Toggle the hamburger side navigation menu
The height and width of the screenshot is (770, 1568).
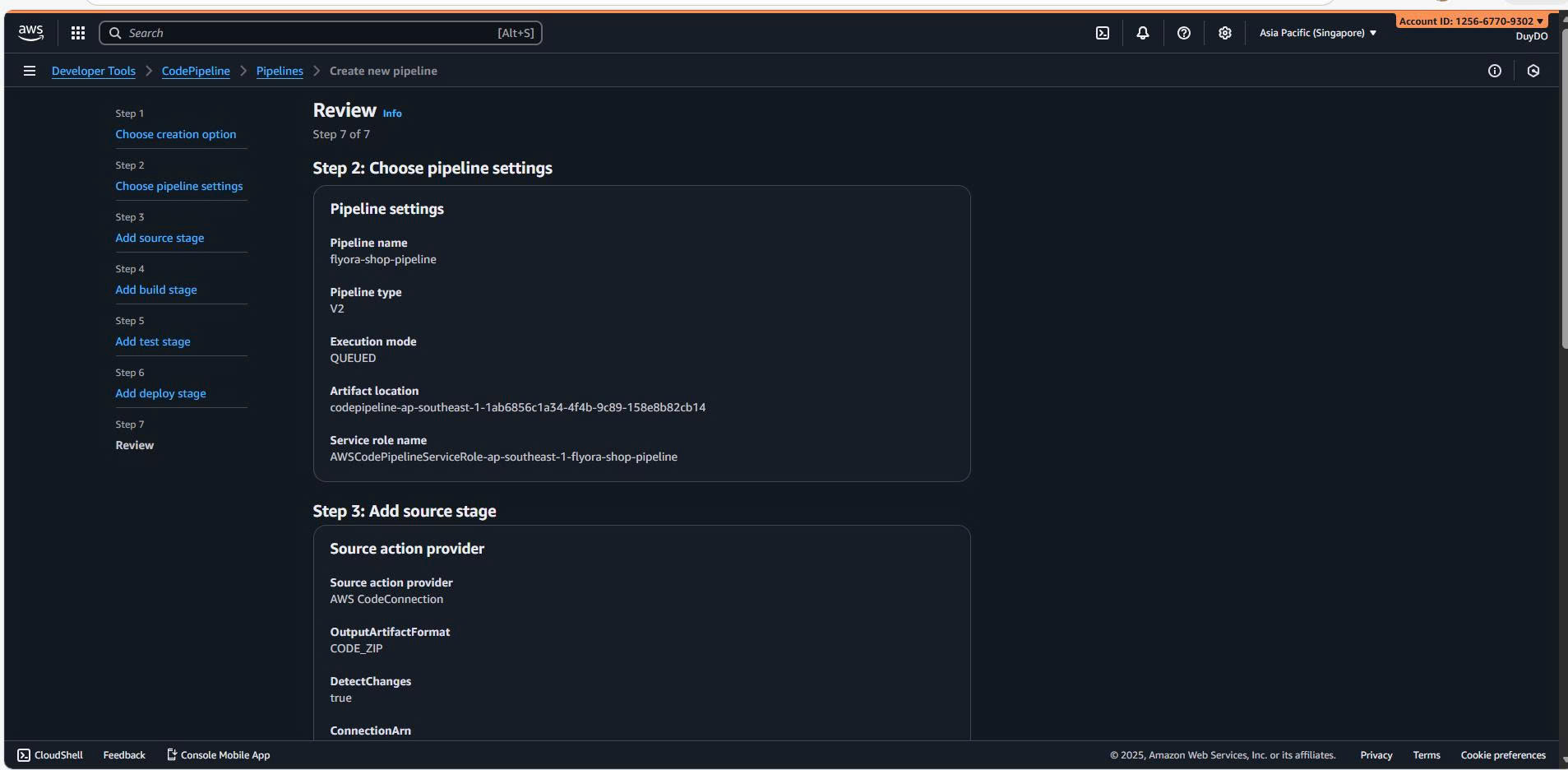30,71
